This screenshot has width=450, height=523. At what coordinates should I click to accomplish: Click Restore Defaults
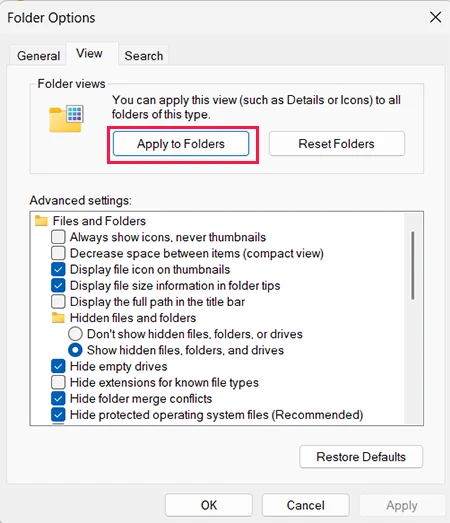(361, 457)
